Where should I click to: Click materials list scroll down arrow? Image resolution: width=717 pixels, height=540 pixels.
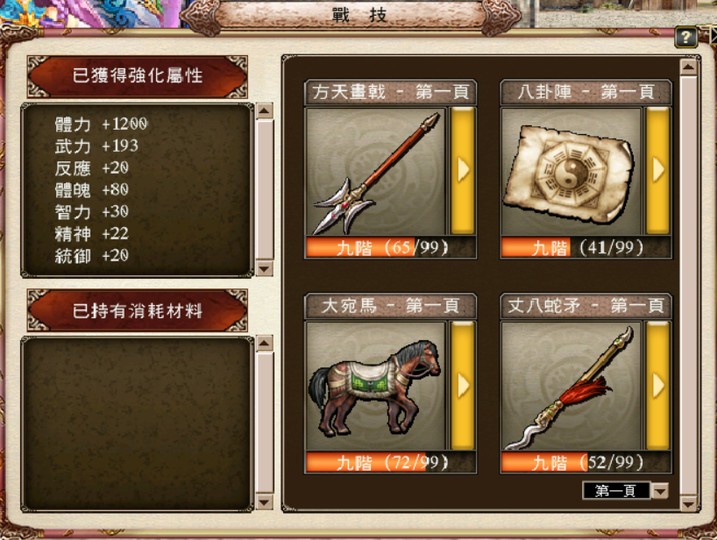[x=264, y=502]
